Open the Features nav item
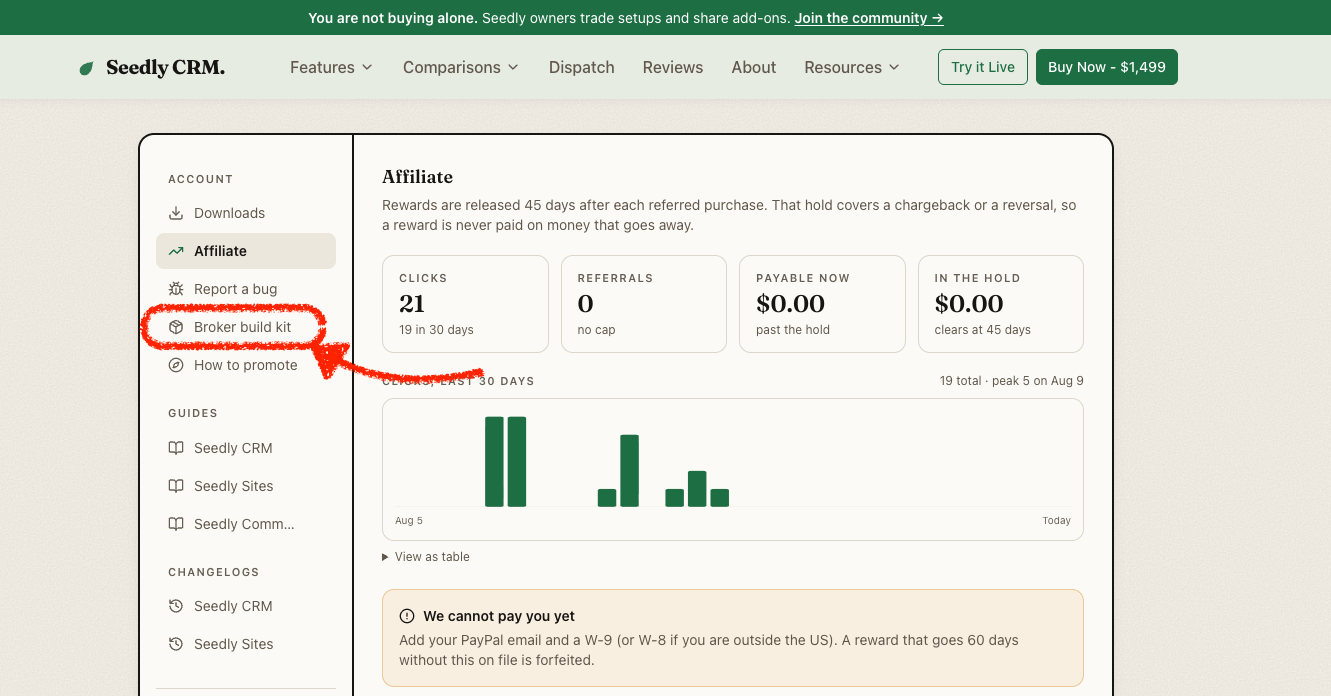The width and height of the screenshot is (1331, 696). 332,67
